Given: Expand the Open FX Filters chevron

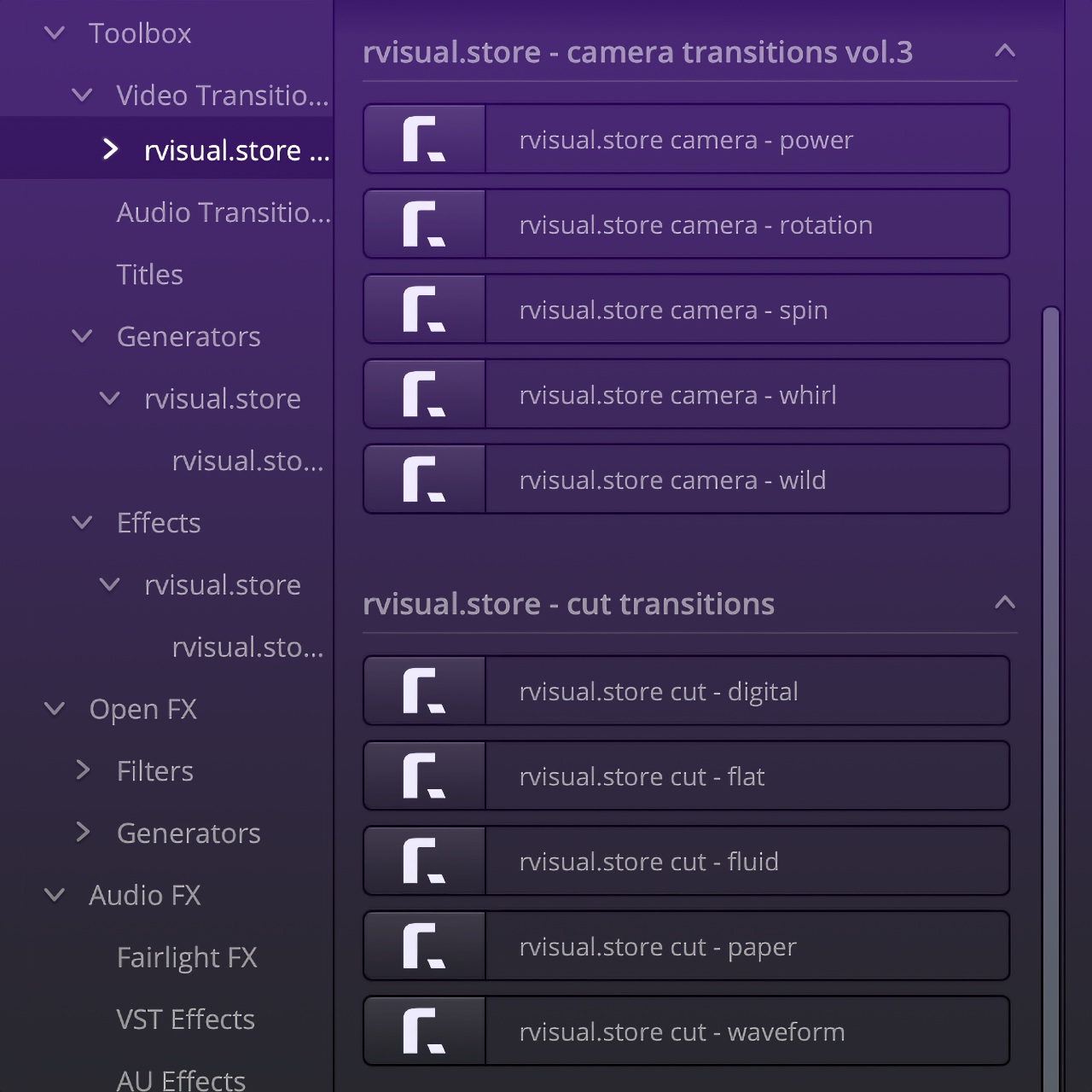Looking at the screenshot, I should (x=83, y=770).
